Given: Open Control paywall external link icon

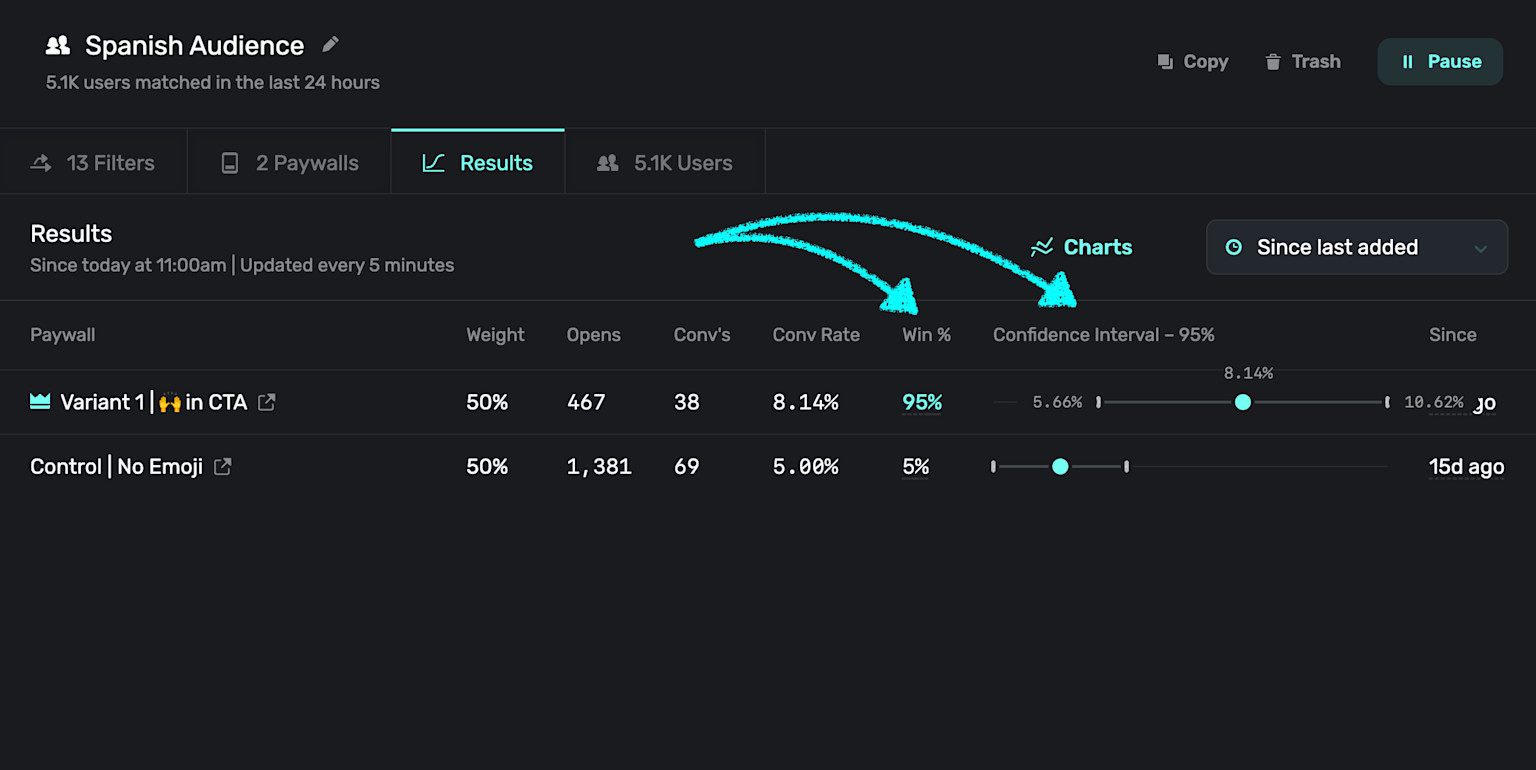Looking at the screenshot, I should (223, 466).
